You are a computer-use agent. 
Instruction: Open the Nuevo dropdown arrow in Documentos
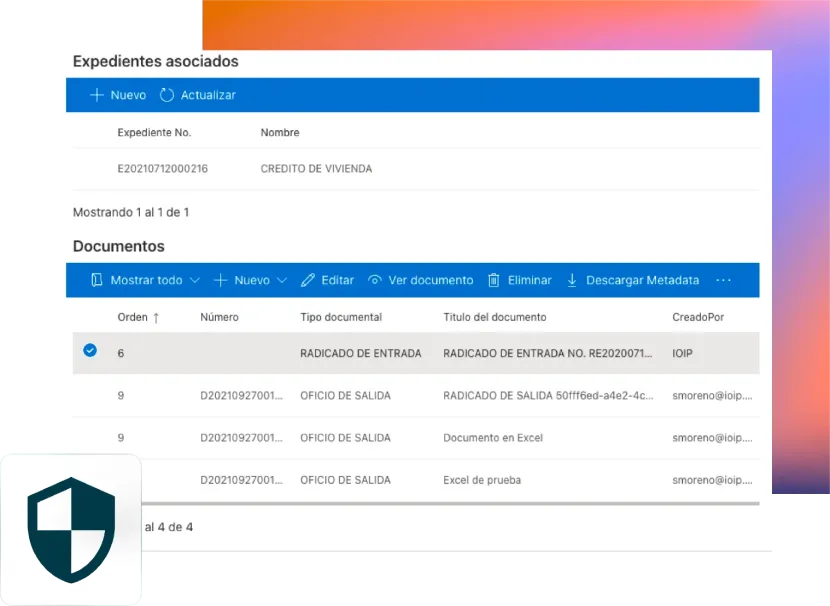pyautogui.click(x=282, y=281)
